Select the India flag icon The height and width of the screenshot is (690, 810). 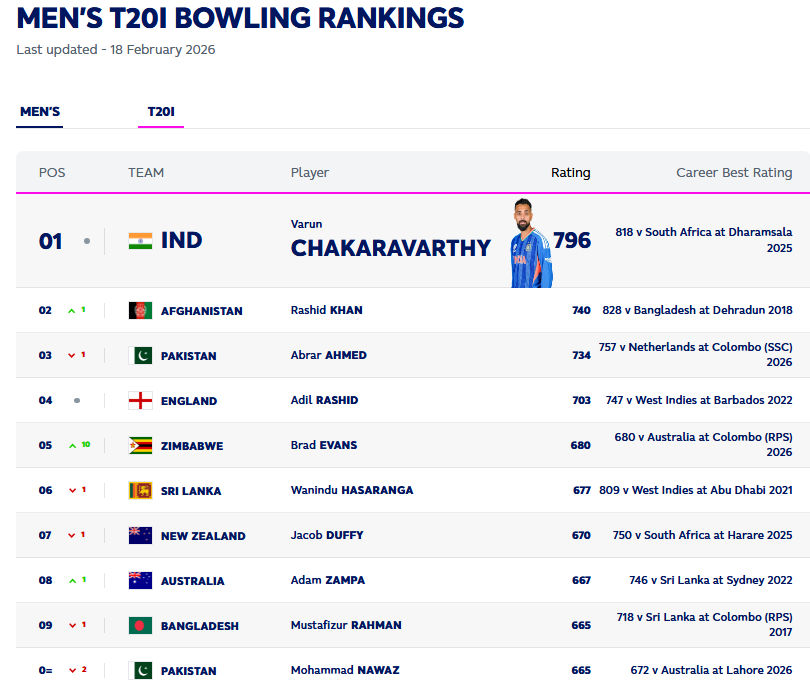point(141,239)
